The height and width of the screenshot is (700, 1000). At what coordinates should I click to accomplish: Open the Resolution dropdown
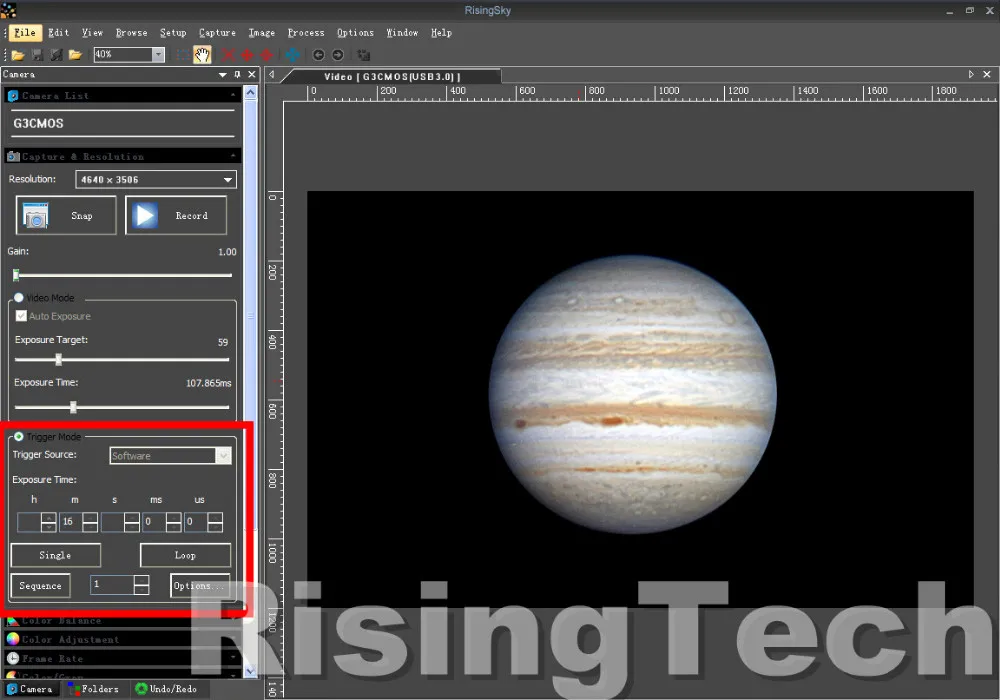point(156,180)
